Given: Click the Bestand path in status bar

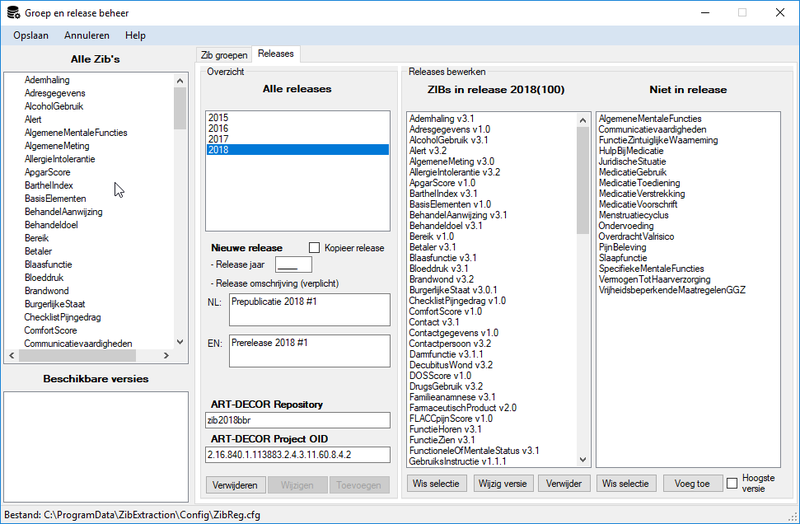Looking at the screenshot, I should coord(132,515).
